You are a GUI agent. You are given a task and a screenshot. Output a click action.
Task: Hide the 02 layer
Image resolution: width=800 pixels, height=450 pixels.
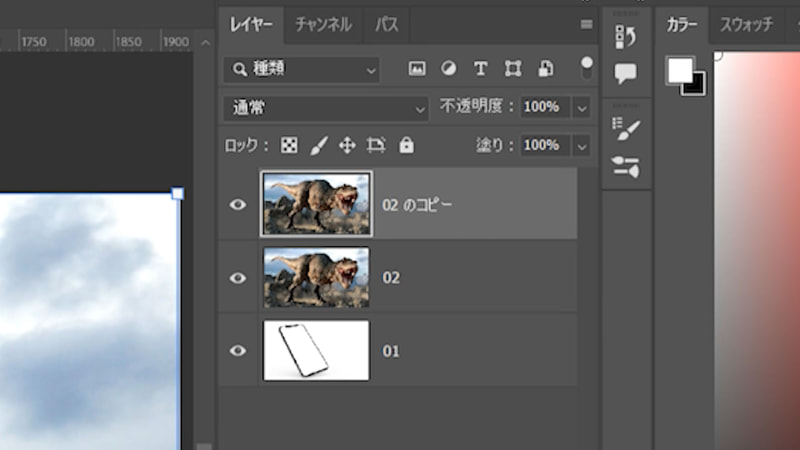pyautogui.click(x=238, y=278)
